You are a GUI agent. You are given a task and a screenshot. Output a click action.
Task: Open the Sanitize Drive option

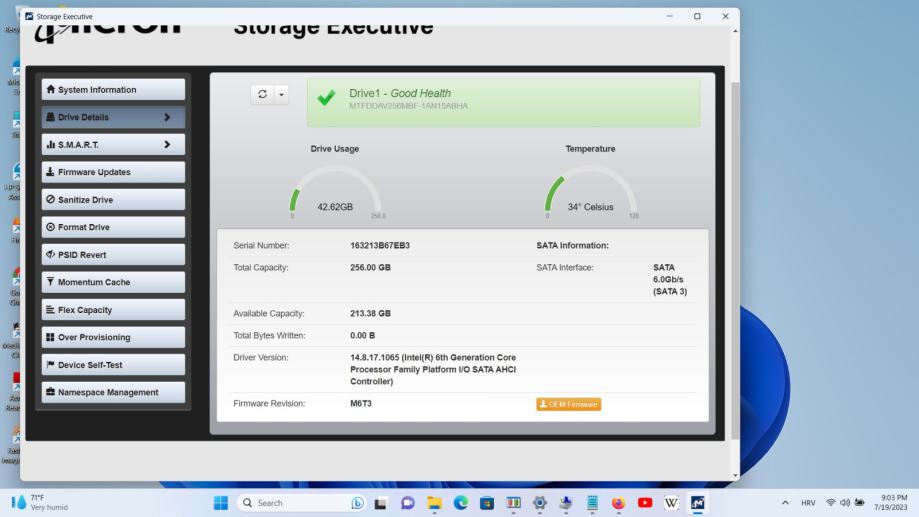point(113,200)
